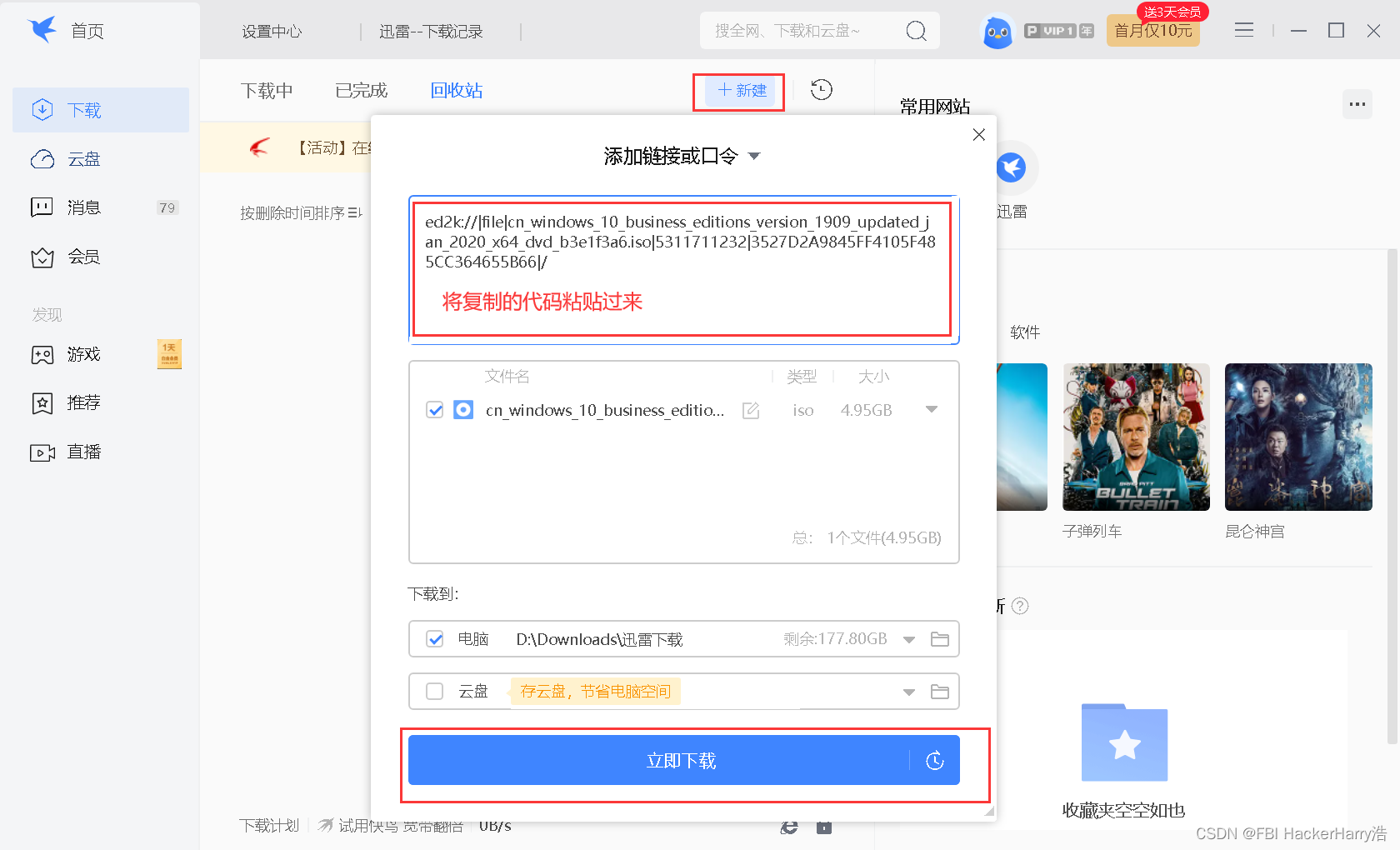Click the iso disc file icon
Viewport: 1400px width, 850px height.
463,410
